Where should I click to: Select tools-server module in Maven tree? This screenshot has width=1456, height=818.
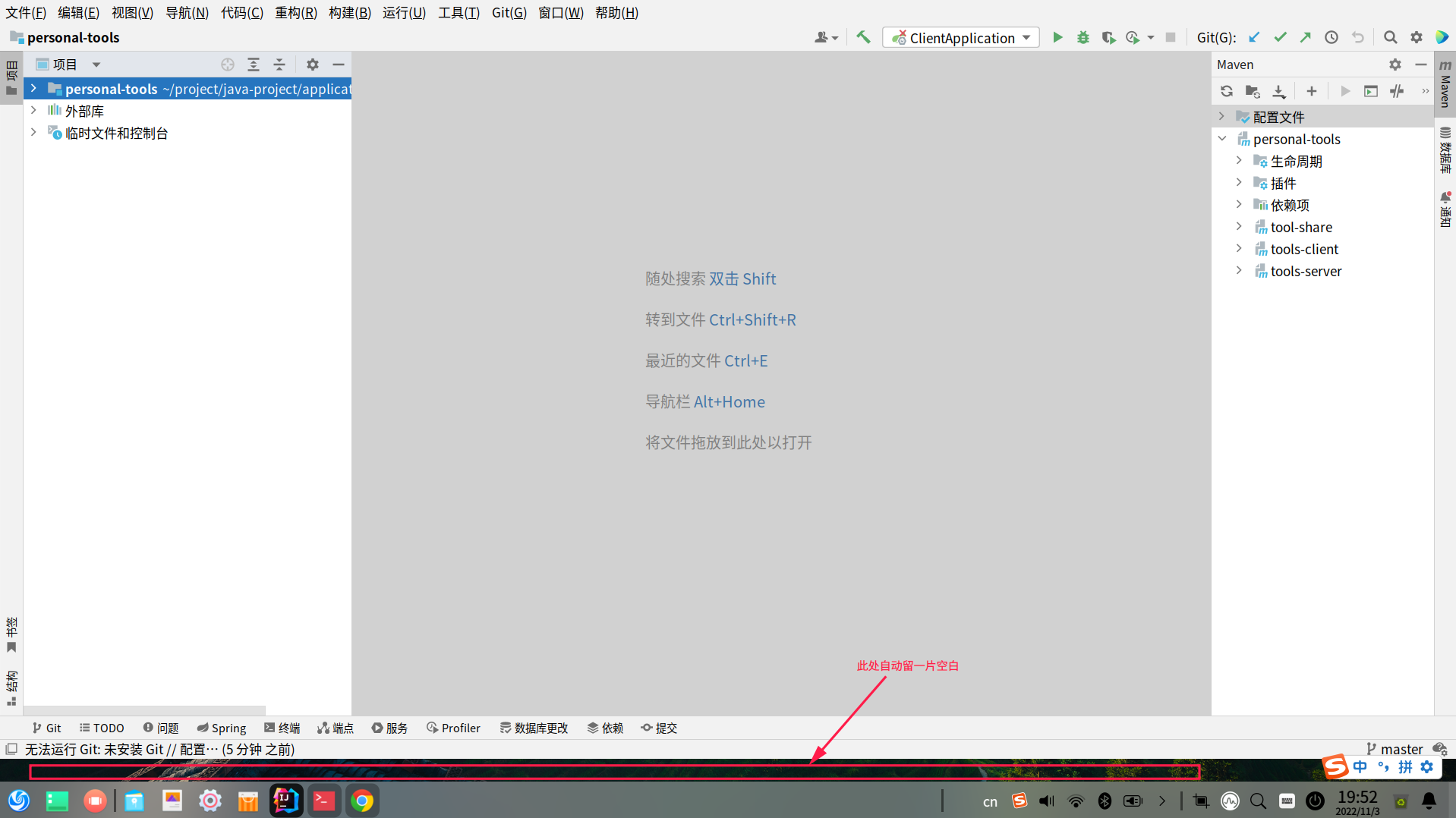pyautogui.click(x=1306, y=271)
